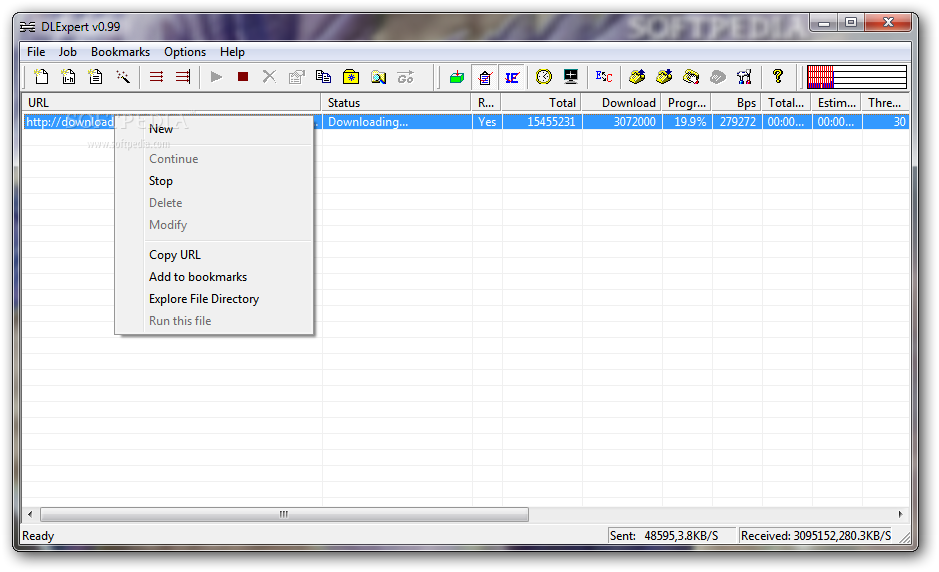Toggle the clipboard monitoring toolbar icon
Viewport: 939px width, 572px height.
[485, 77]
